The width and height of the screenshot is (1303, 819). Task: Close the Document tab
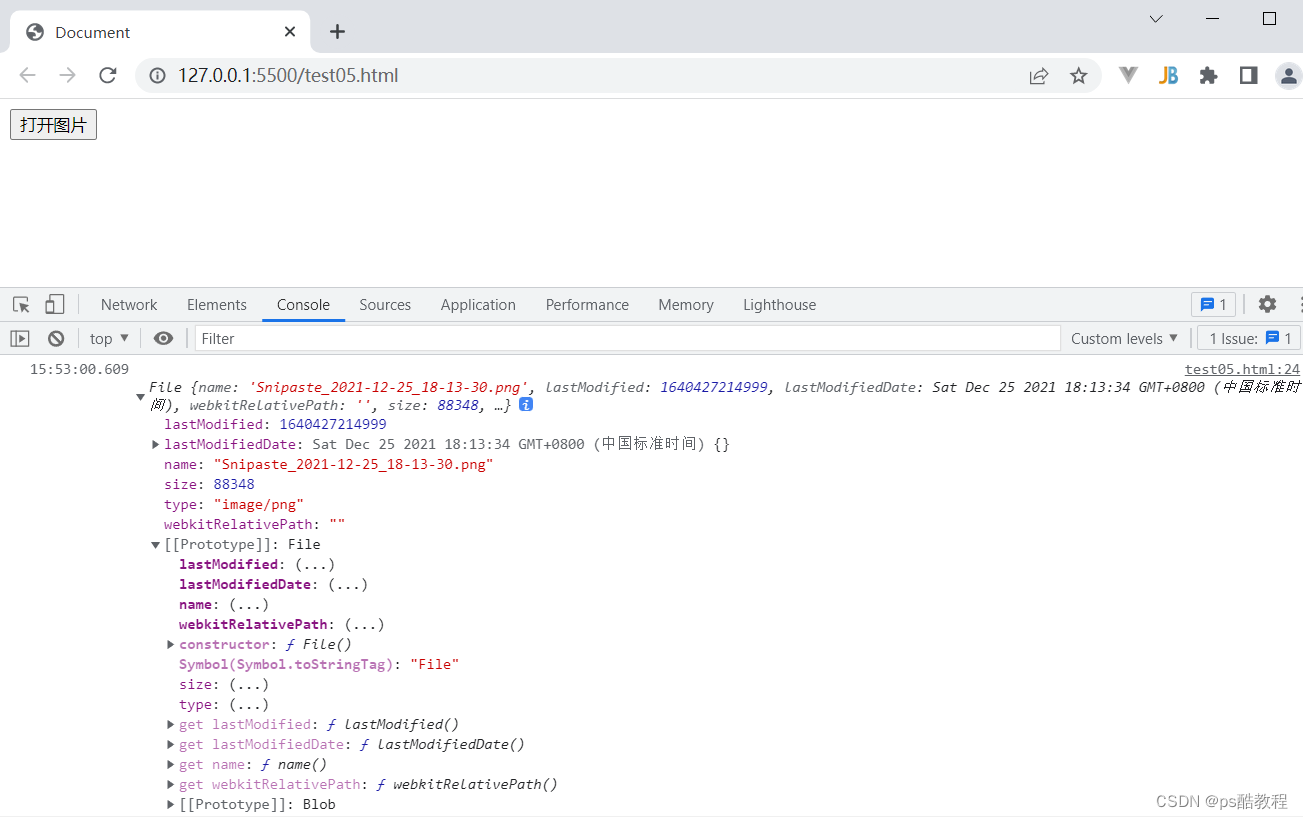tap(290, 32)
